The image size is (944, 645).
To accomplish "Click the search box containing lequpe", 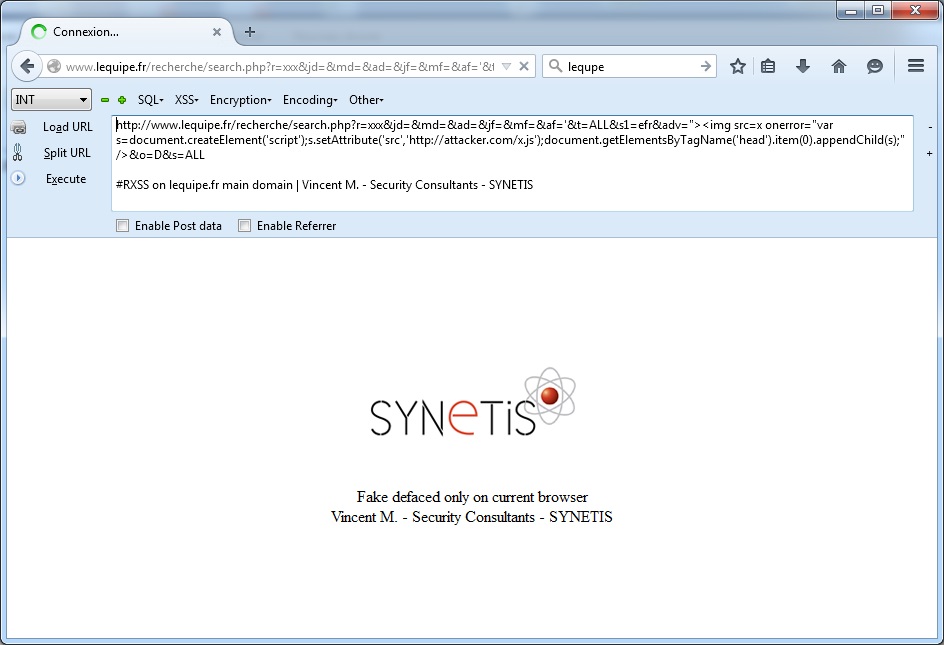I will point(629,66).
